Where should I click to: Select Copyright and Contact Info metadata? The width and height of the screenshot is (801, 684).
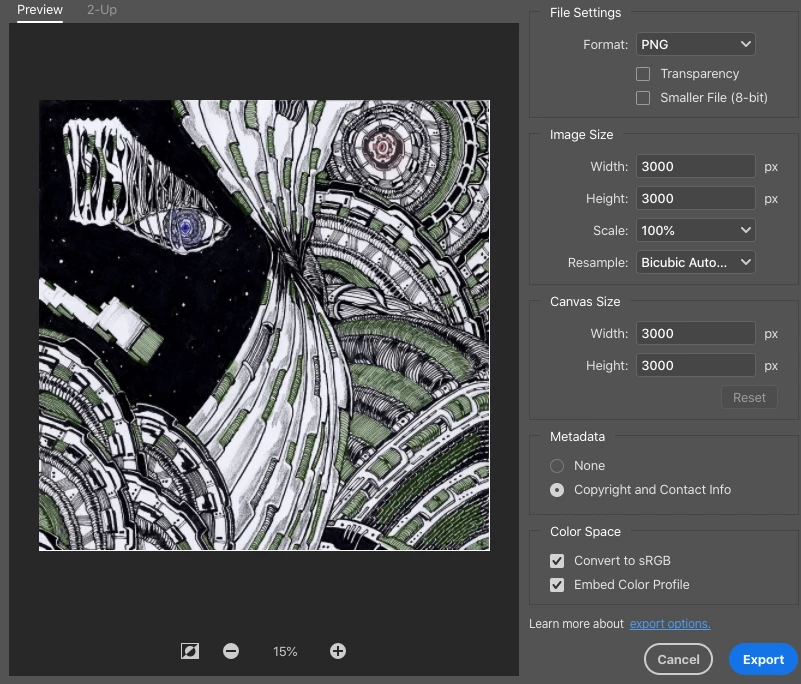pos(557,490)
